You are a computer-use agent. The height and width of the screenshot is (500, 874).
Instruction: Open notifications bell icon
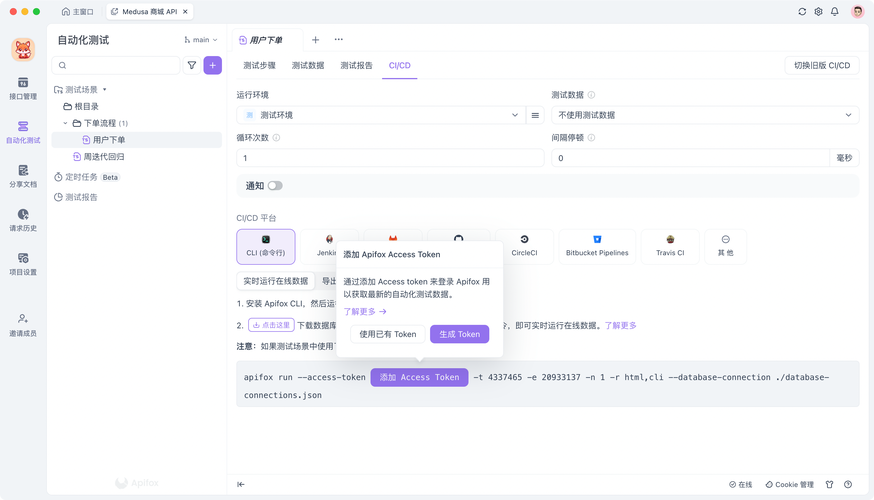pos(834,11)
